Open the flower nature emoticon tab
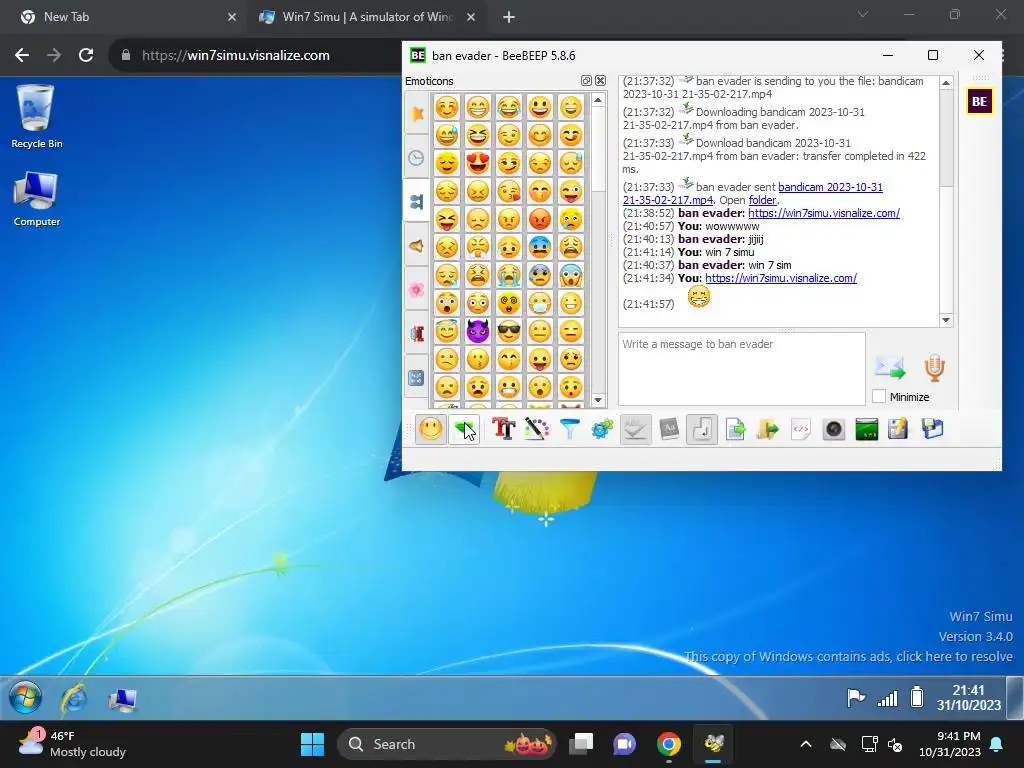The width and height of the screenshot is (1024, 768). pos(417,289)
